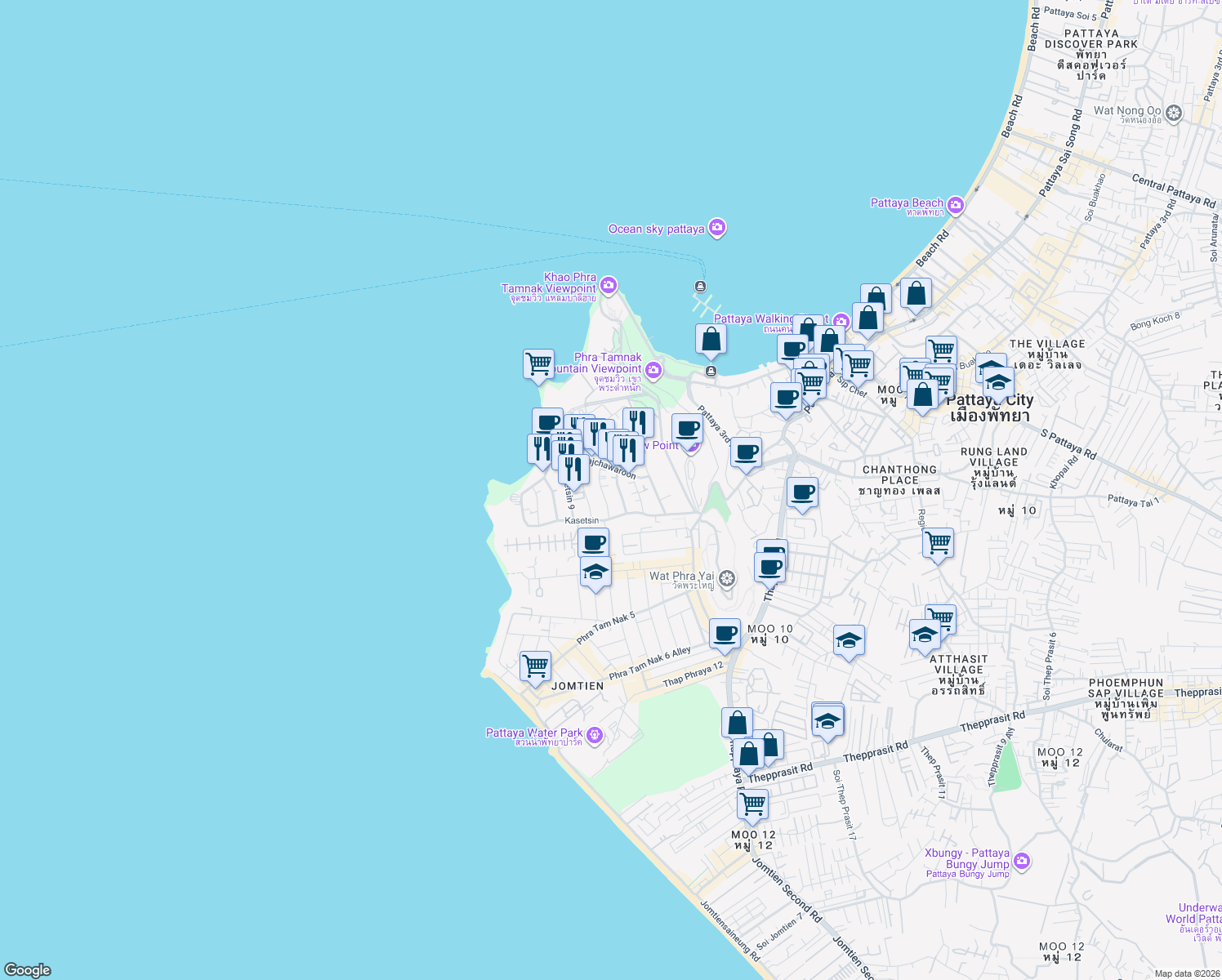Click the Map data ©2026 text
The height and width of the screenshot is (980, 1222).
1187,973
